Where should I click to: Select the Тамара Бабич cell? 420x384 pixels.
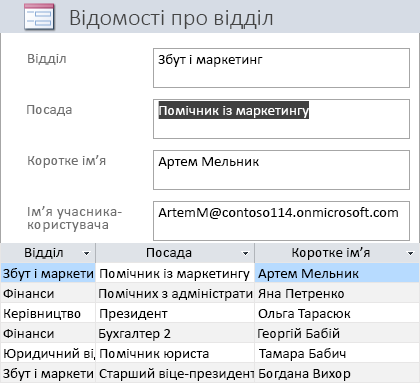[x=337, y=354]
